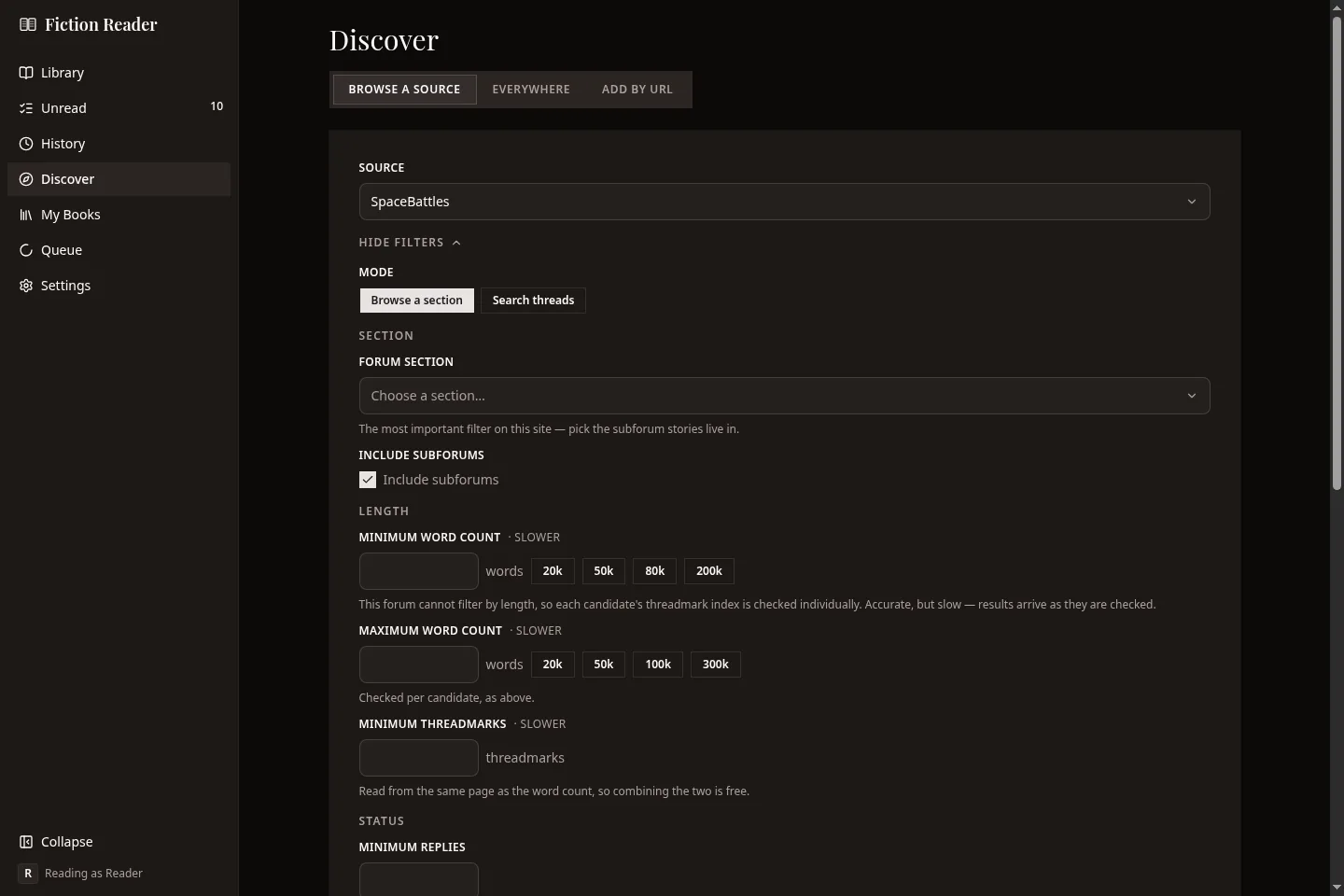The image size is (1344, 896).
Task: Click the Queue spinner icon
Action: click(26, 250)
